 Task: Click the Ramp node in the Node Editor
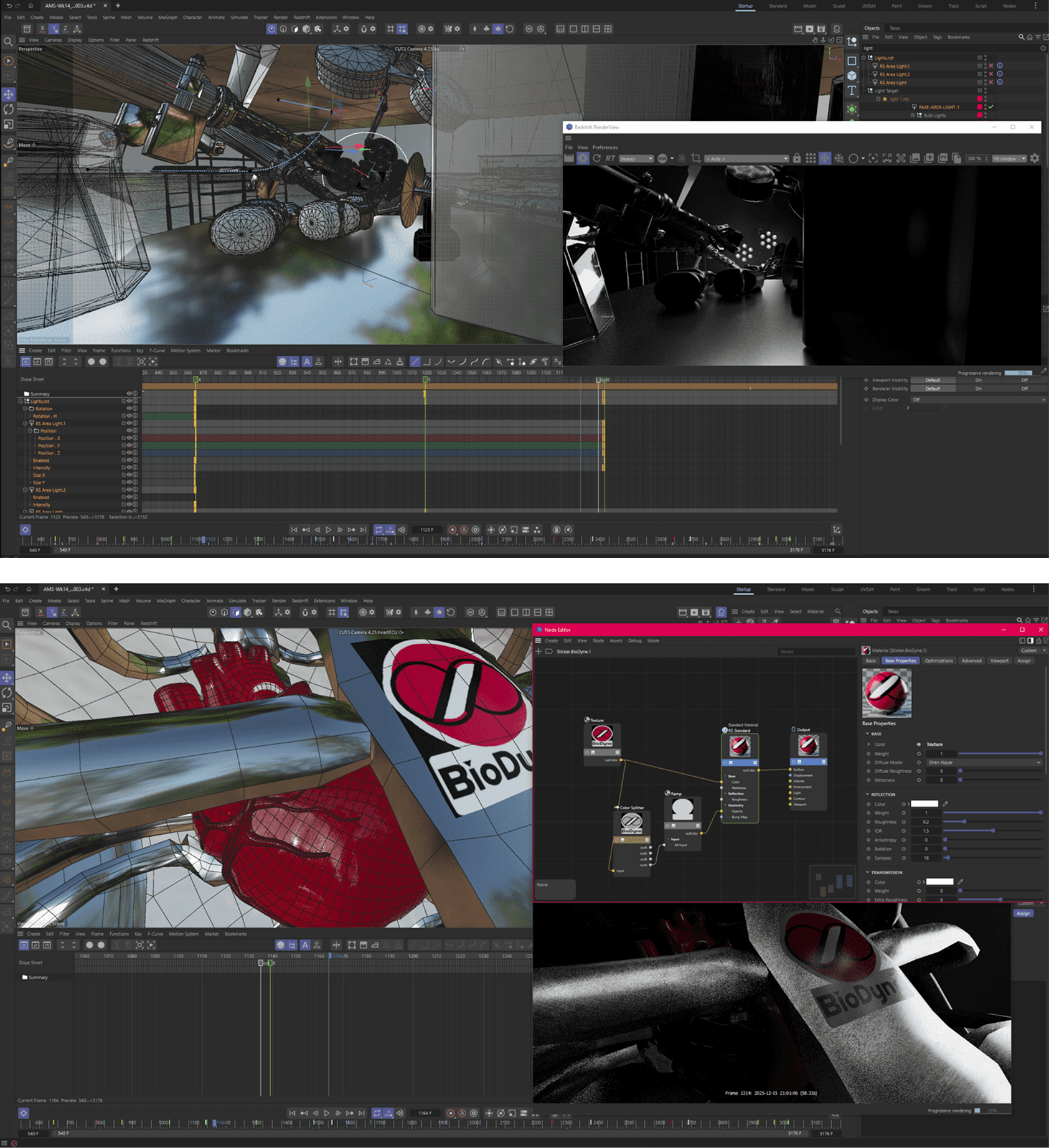[x=682, y=809]
